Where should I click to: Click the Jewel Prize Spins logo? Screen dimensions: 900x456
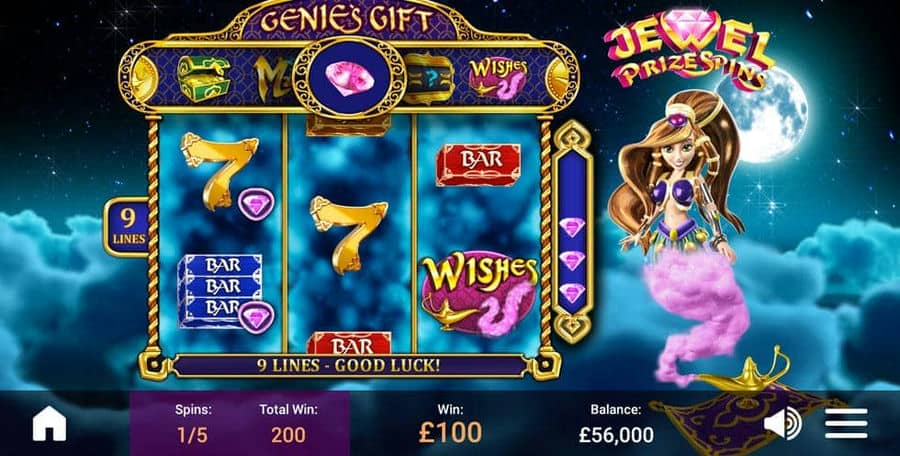(690, 50)
